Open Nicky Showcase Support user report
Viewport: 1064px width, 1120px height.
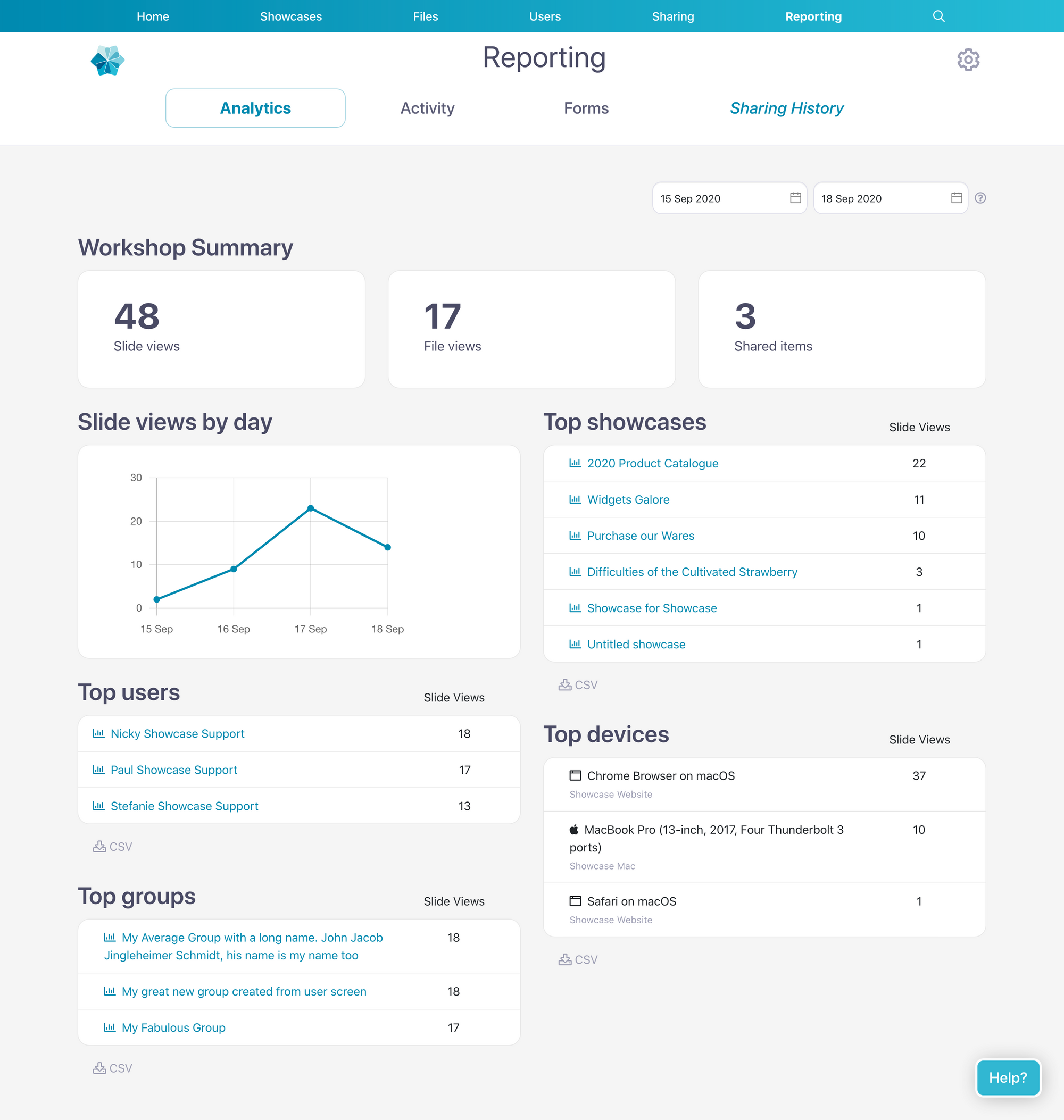(x=178, y=734)
